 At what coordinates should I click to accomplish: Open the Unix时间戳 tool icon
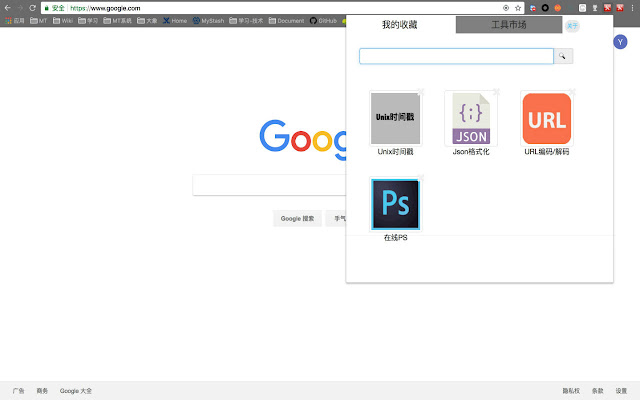tap(396, 118)
